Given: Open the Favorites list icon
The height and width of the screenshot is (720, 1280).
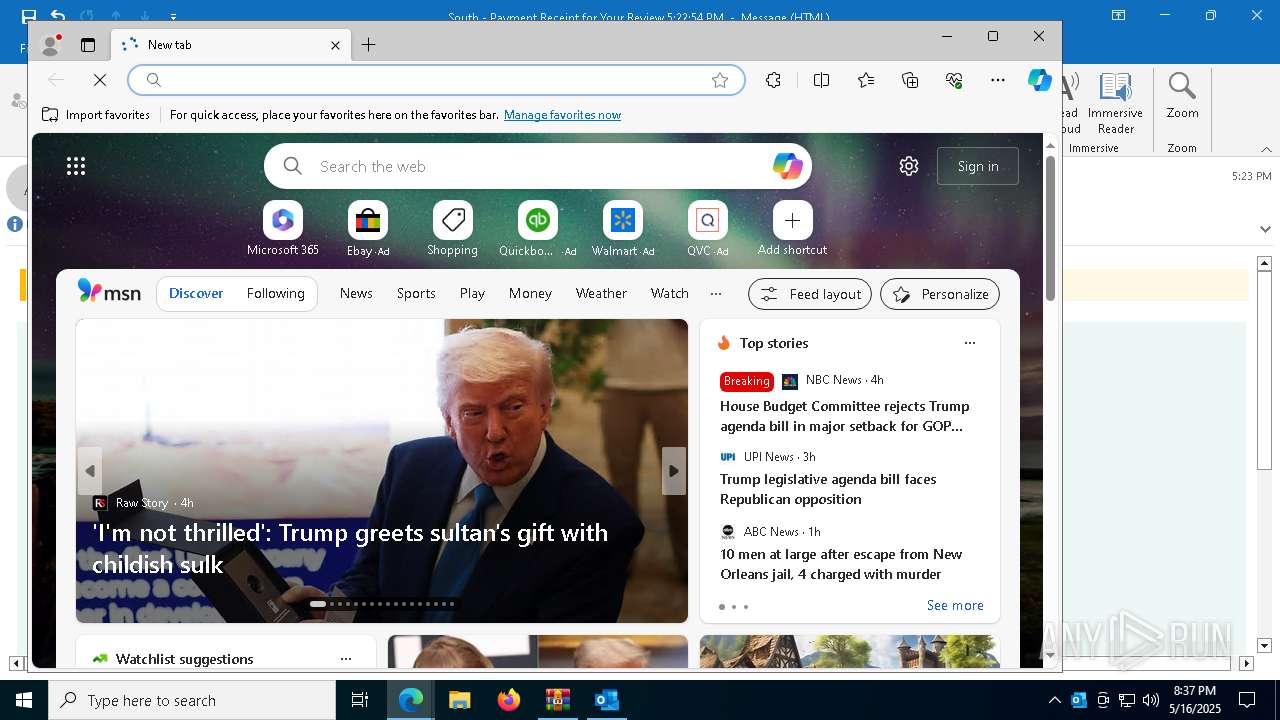Looking at the screenshot, I should [866, 80].
